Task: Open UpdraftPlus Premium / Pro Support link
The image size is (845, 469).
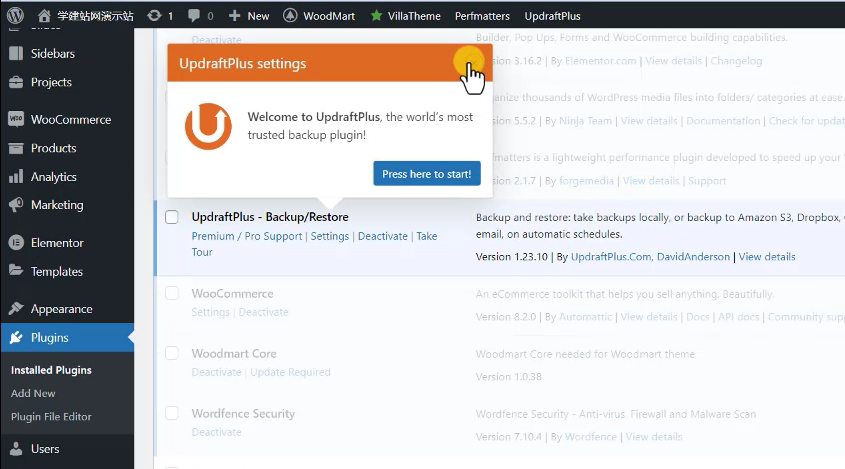Action: coord(247,236)
